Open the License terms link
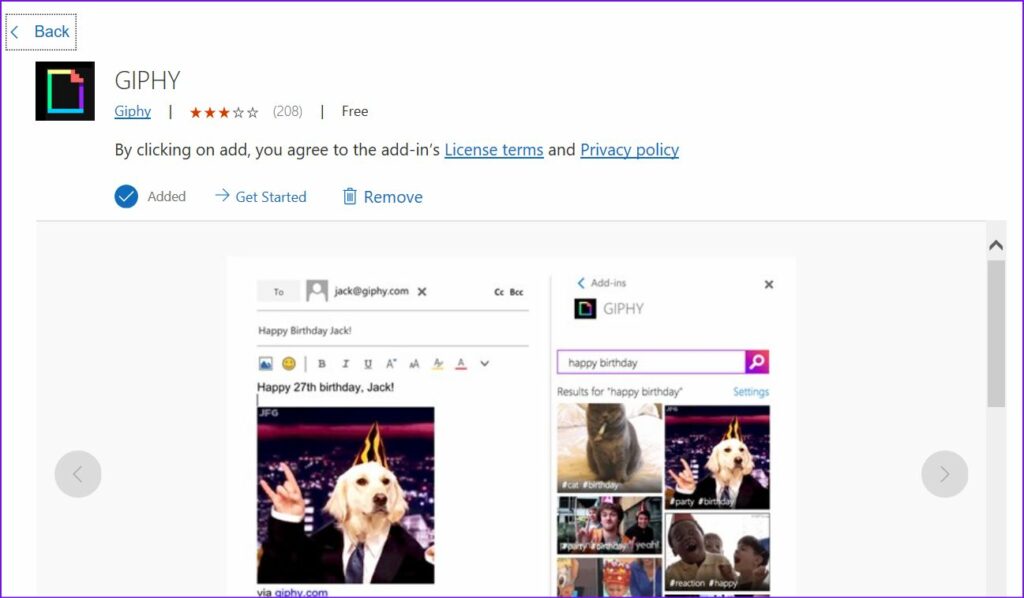 [493, 149]
